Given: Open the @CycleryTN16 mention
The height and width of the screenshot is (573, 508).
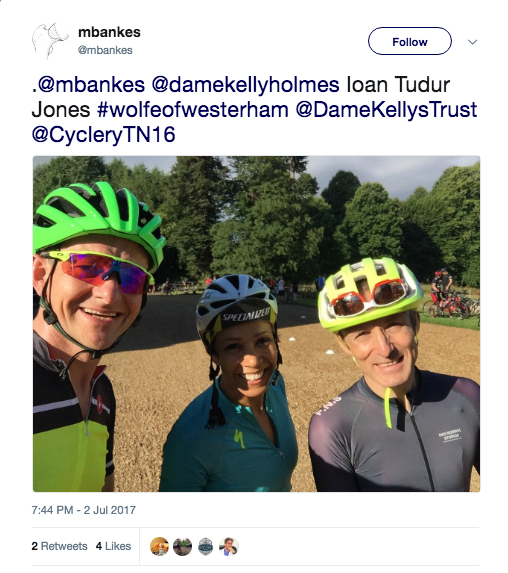Looking at the screenshot, I should 103,134.
